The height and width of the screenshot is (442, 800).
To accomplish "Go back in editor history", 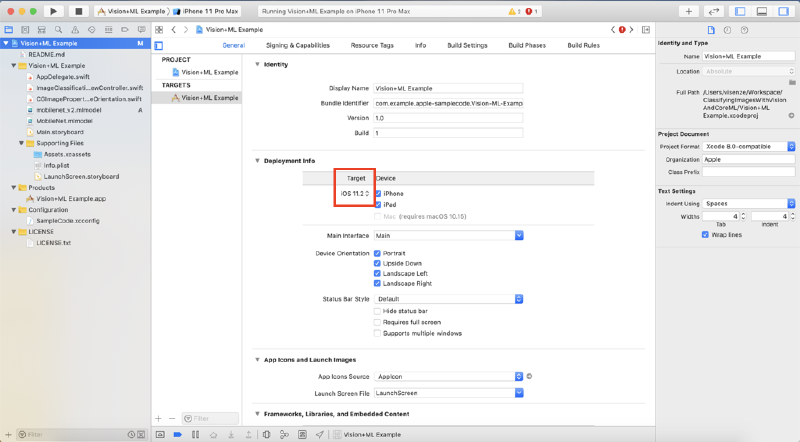I will (x=173, y=30).
